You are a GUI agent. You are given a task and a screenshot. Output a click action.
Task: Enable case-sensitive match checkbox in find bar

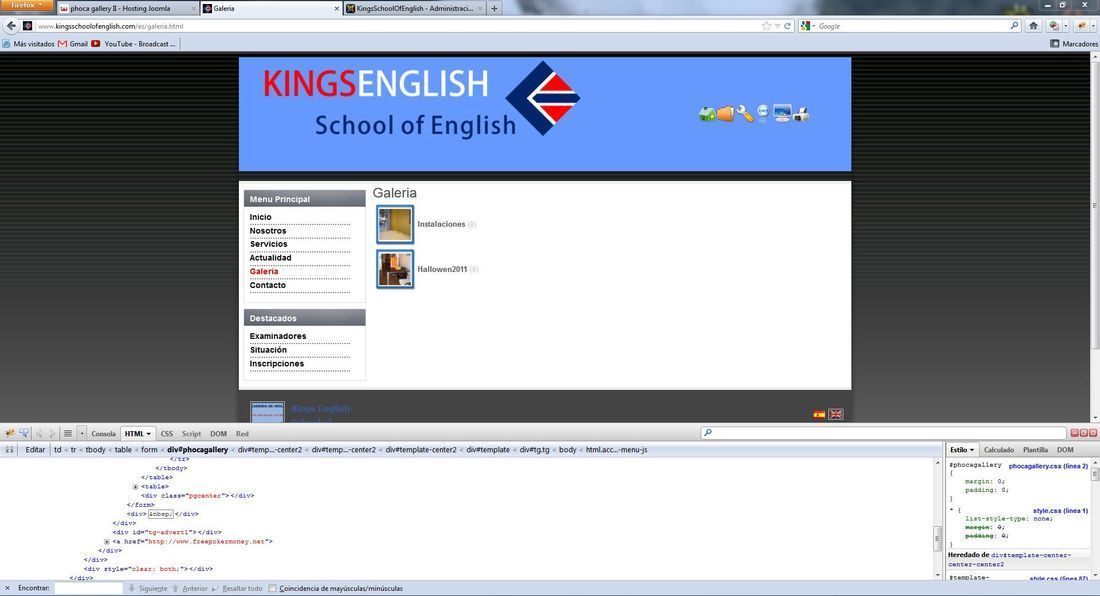[x=272, y=588]
